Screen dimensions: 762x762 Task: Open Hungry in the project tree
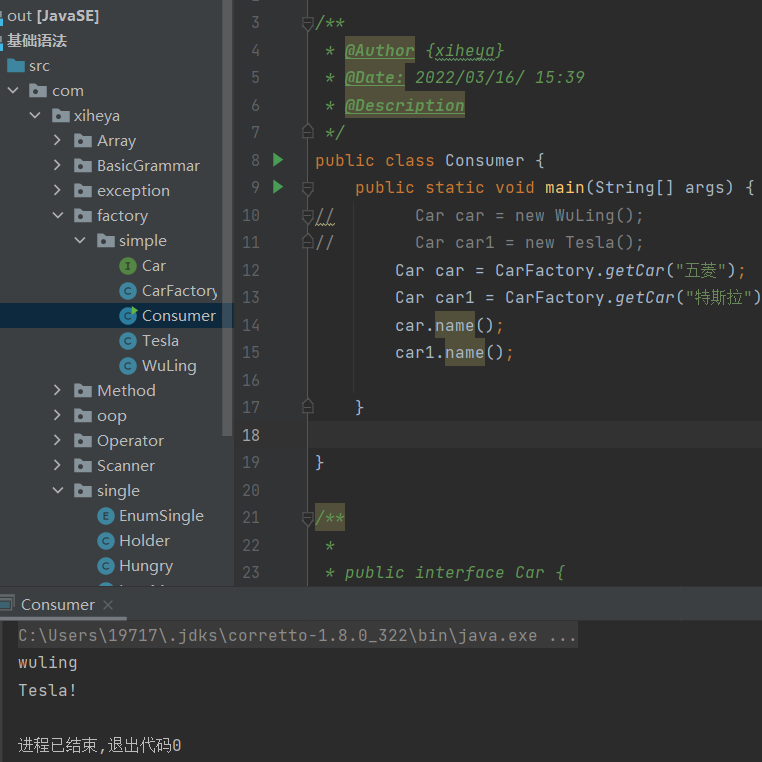(x=146, y=566)
